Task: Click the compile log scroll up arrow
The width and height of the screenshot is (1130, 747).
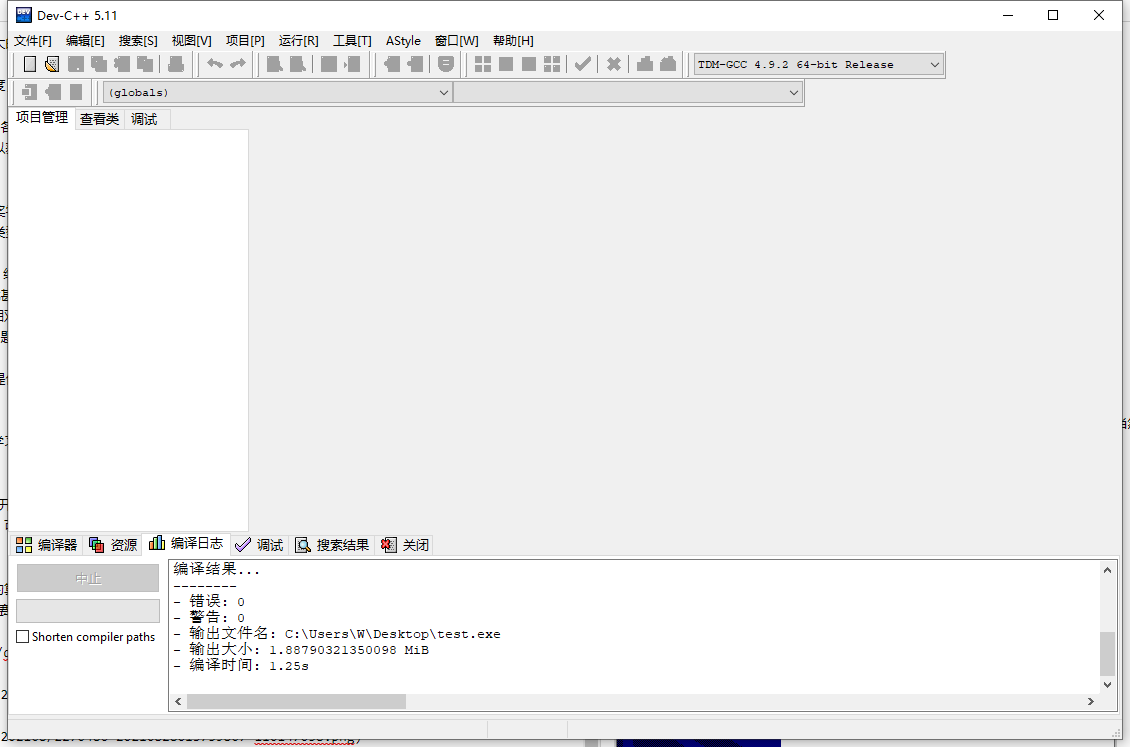Action: [x=1108, y=570]
